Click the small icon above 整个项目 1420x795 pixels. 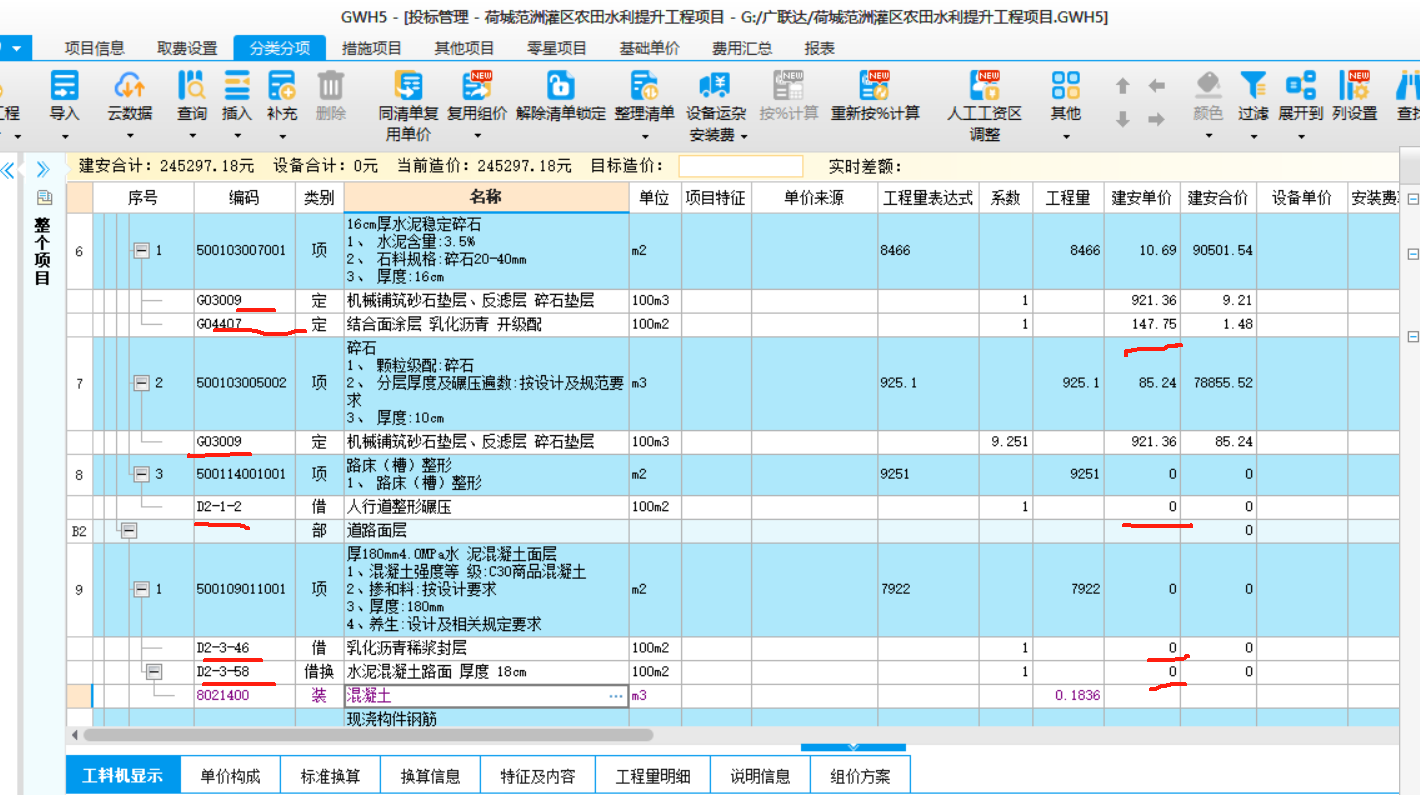[44, 198]
